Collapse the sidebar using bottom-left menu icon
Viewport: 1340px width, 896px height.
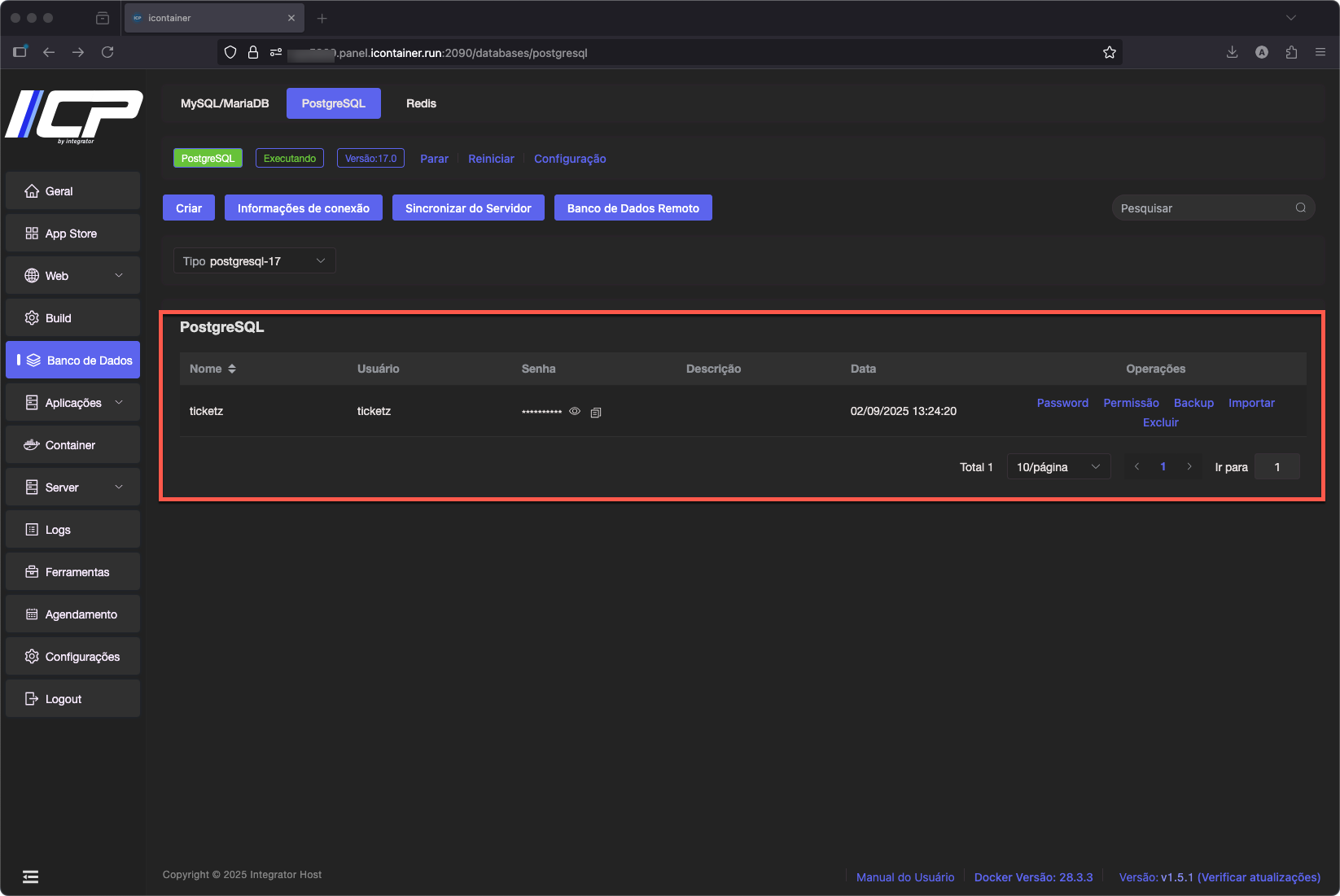[30, 876]
